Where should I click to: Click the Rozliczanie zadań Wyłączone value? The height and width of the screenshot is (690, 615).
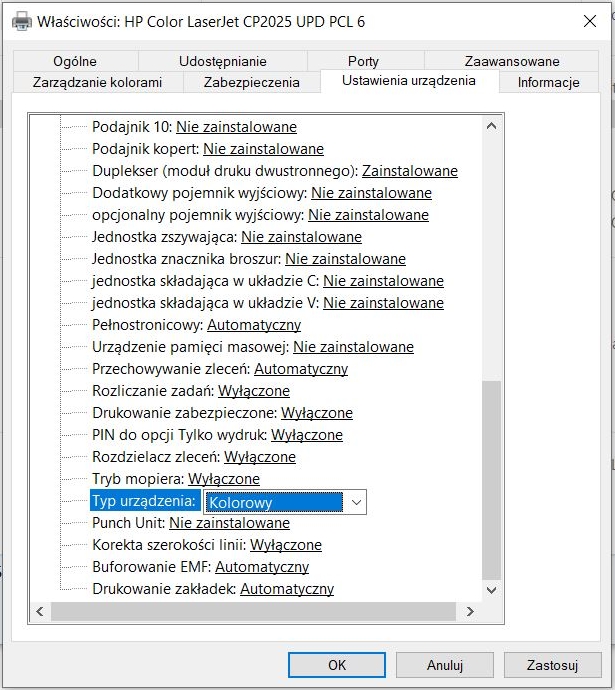pos(254,391)
